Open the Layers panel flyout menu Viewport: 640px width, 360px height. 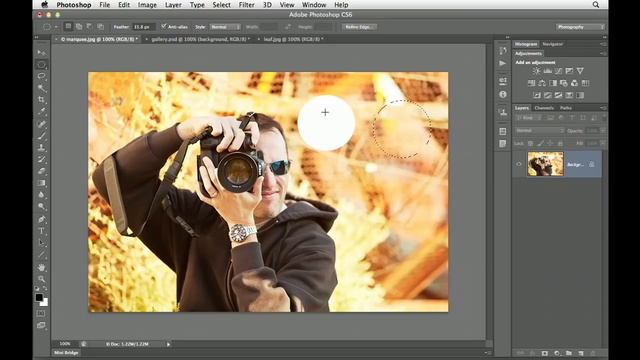click(603, 108)
